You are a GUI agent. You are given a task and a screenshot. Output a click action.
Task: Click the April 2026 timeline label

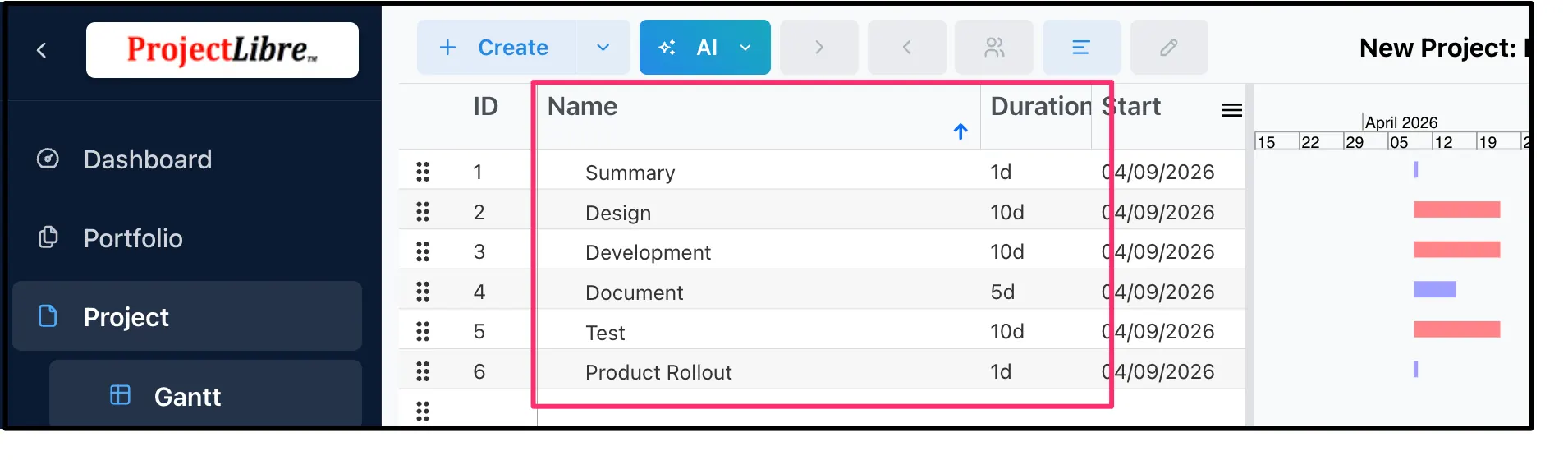(1401, 122)
